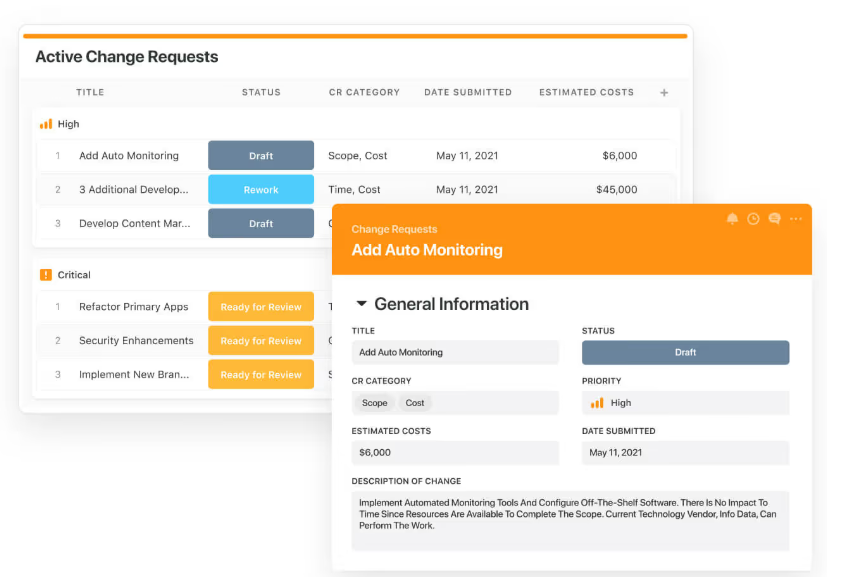The image size is (863, 577).
Task: Click the Date Submitted column header
Action: coord(467,92)
